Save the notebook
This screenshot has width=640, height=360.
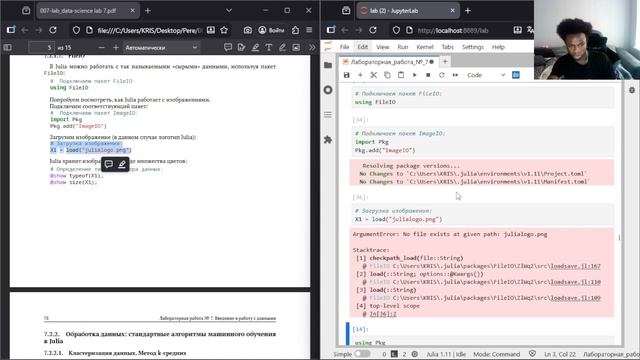point(347,75)
